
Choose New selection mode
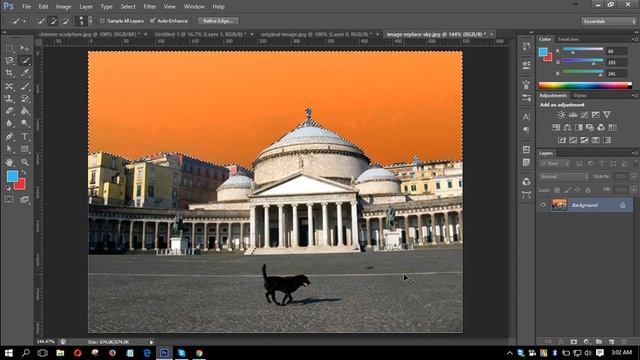(x=40, y=21)
